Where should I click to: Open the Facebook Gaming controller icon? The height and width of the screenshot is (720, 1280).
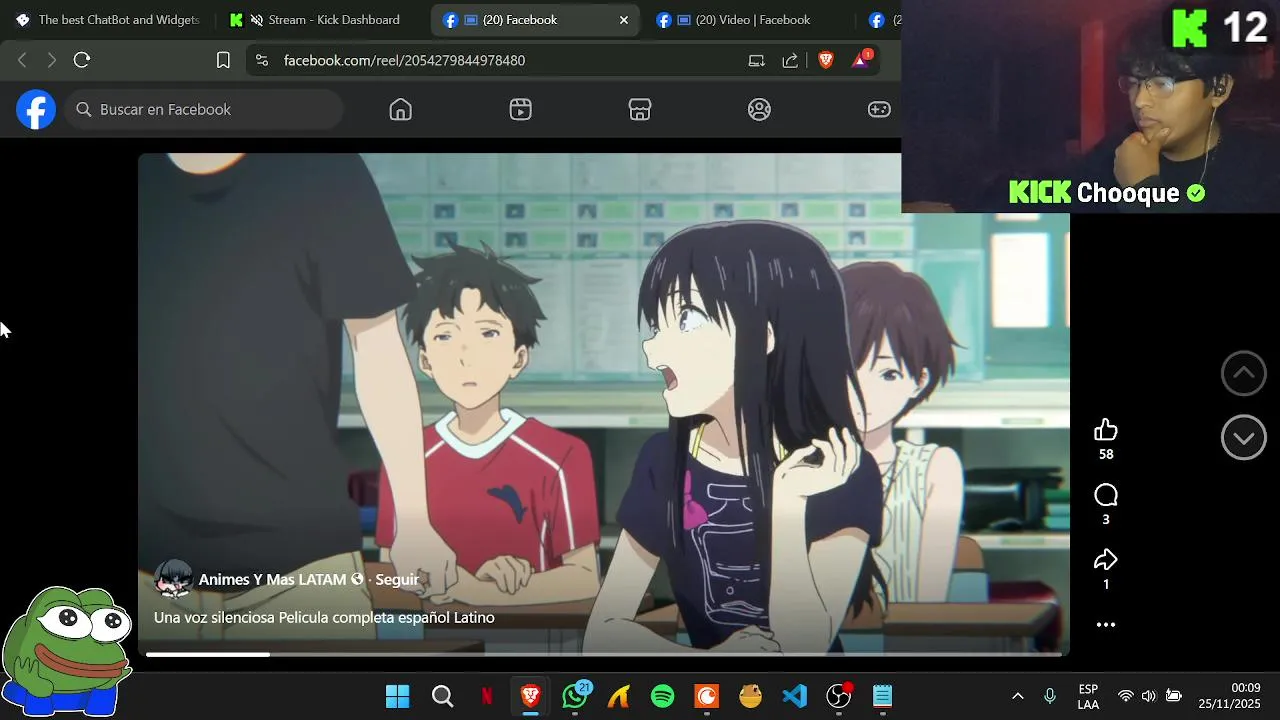879,110
